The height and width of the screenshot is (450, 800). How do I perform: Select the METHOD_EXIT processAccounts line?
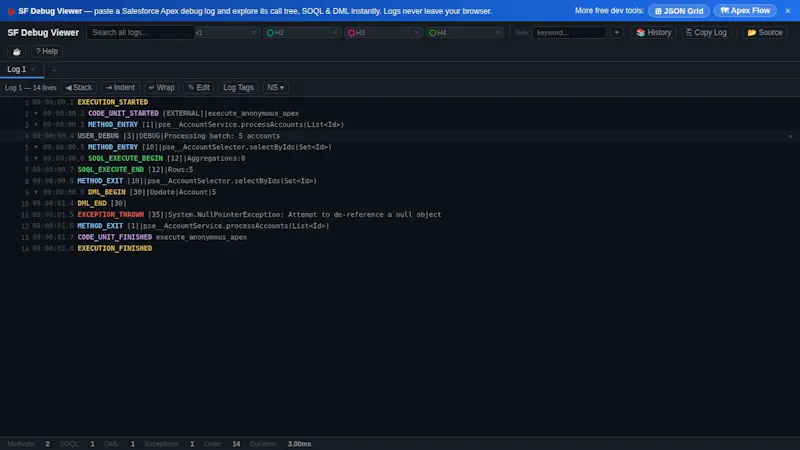[x=400, y=226]
